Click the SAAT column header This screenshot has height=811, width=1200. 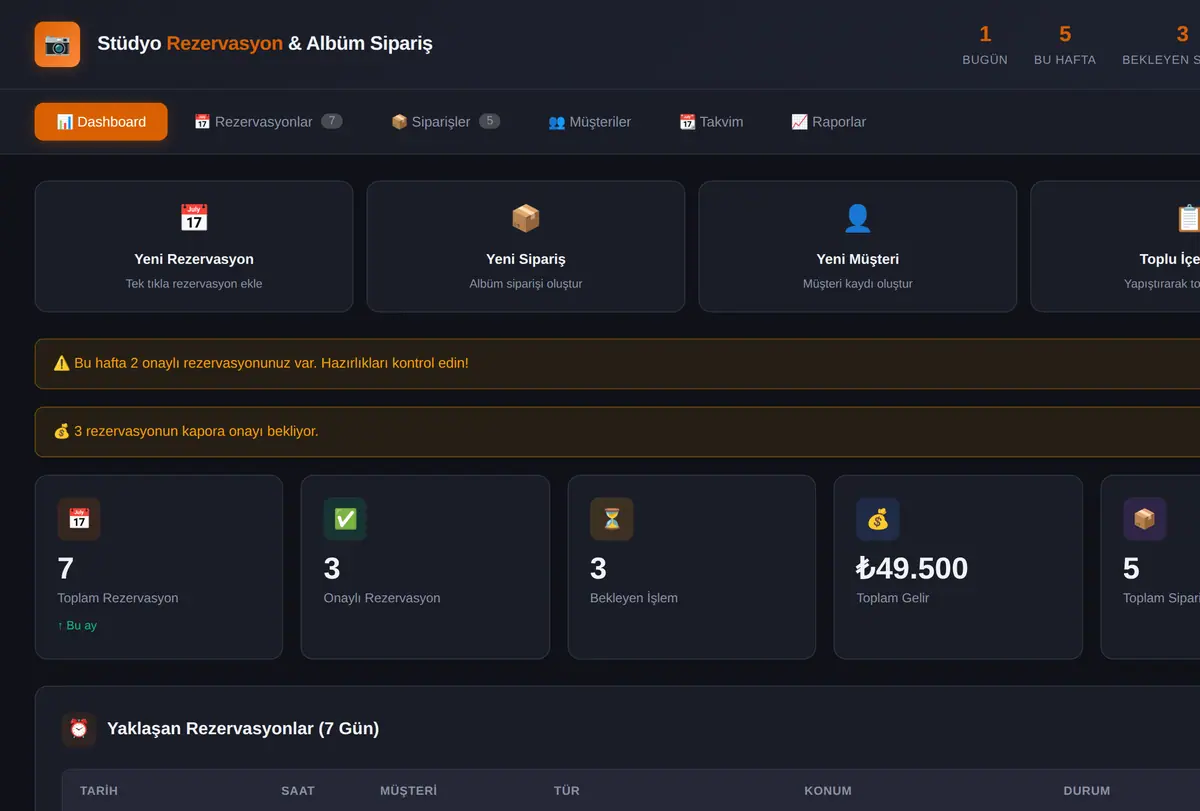(298, 790)
